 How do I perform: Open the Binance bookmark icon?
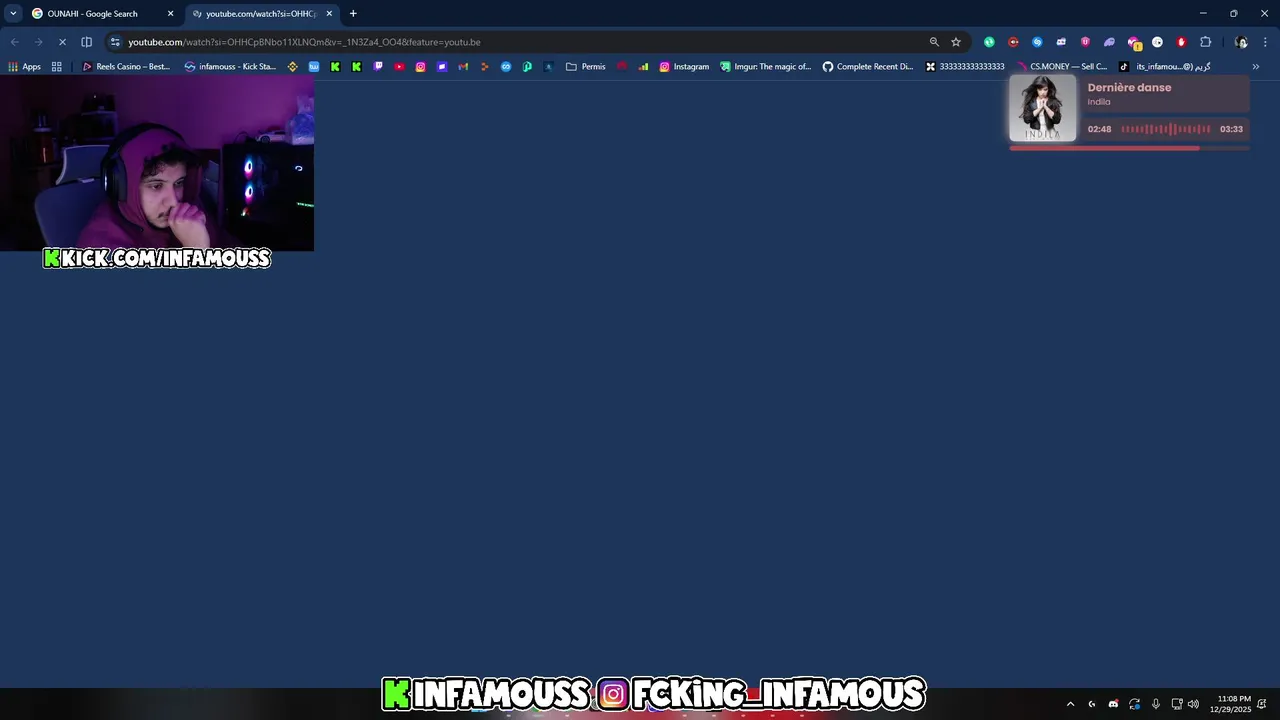(x=292, y=67)
